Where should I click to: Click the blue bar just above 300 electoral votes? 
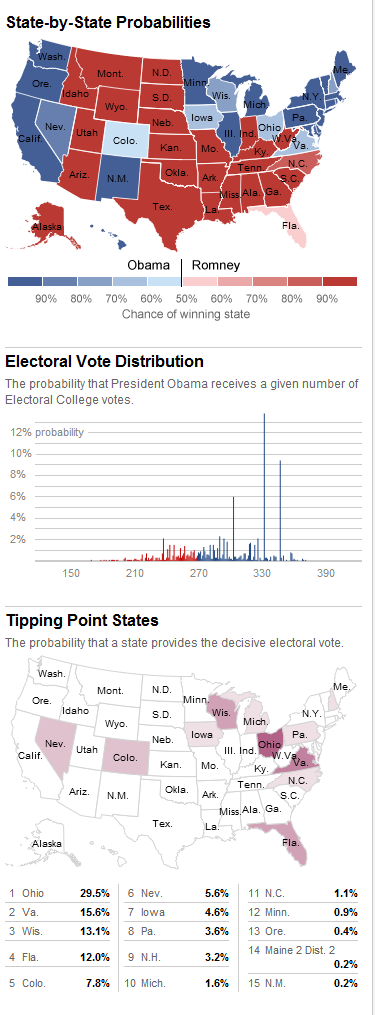click(x=233, y=528)
